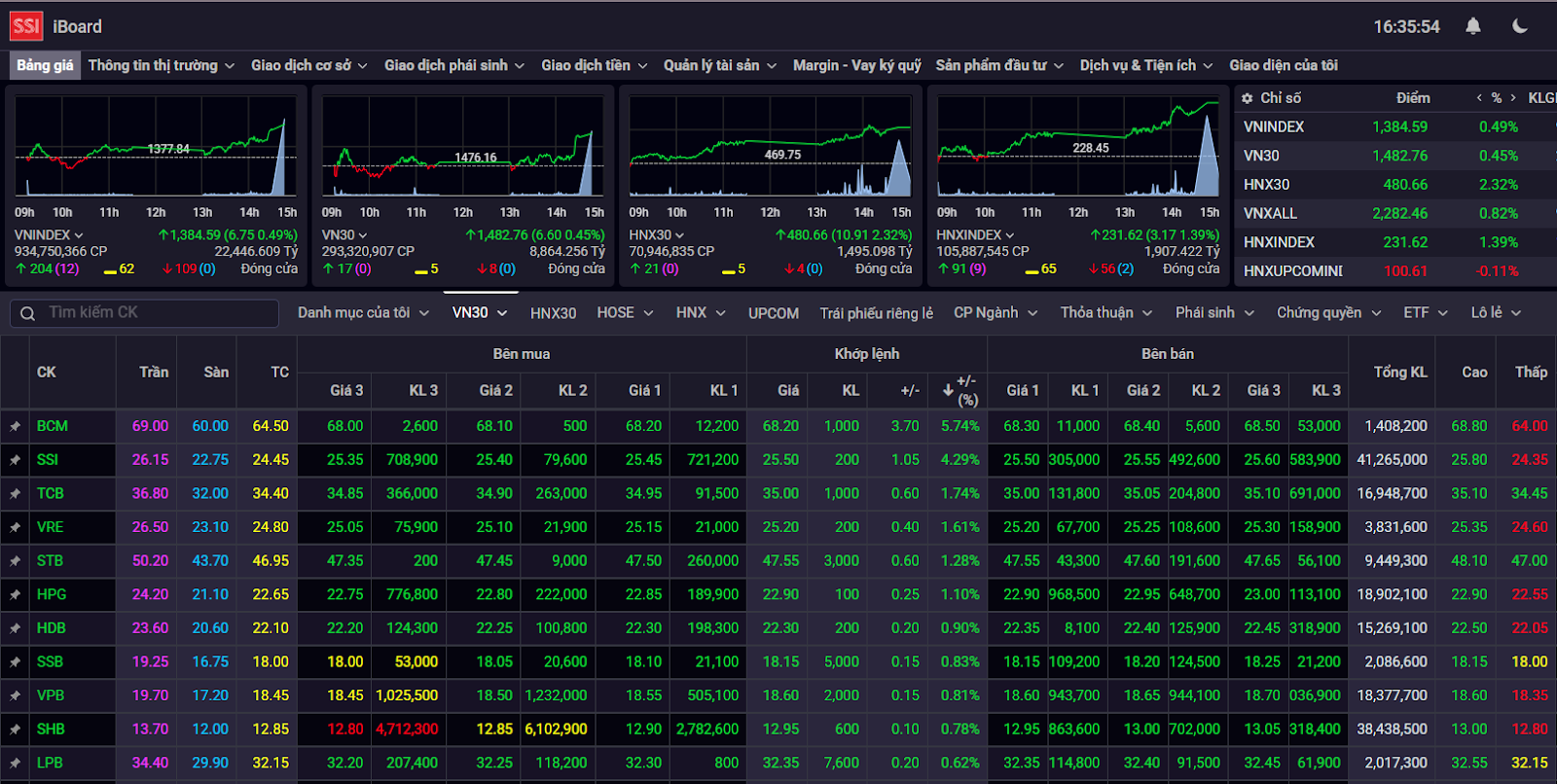The width and height of the screenshot is (1557, 784).
Task: Switch to HNX30 board tab
Action: [553, 313]
